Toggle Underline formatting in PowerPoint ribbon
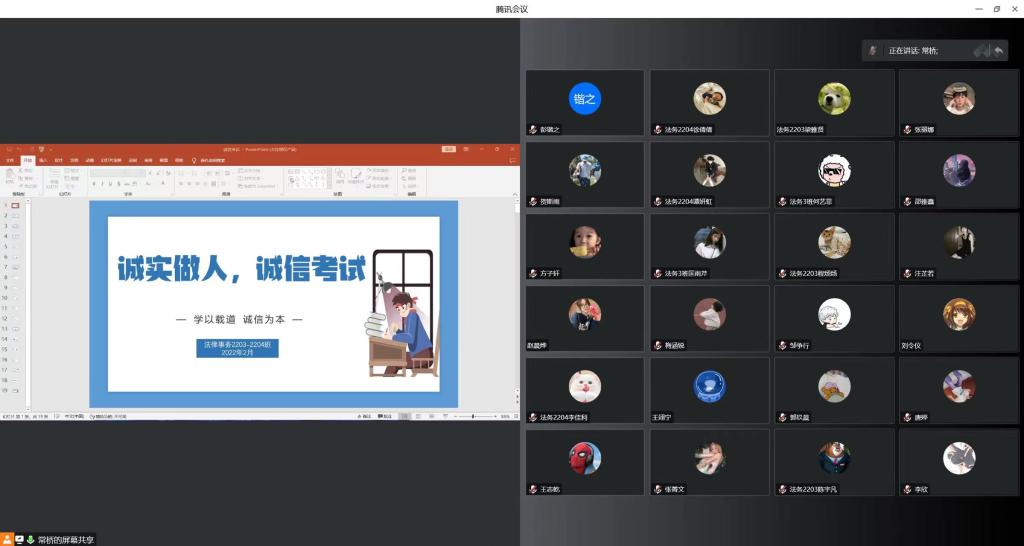This screenshot has width=1024, height=546. [x=109, y=184]
